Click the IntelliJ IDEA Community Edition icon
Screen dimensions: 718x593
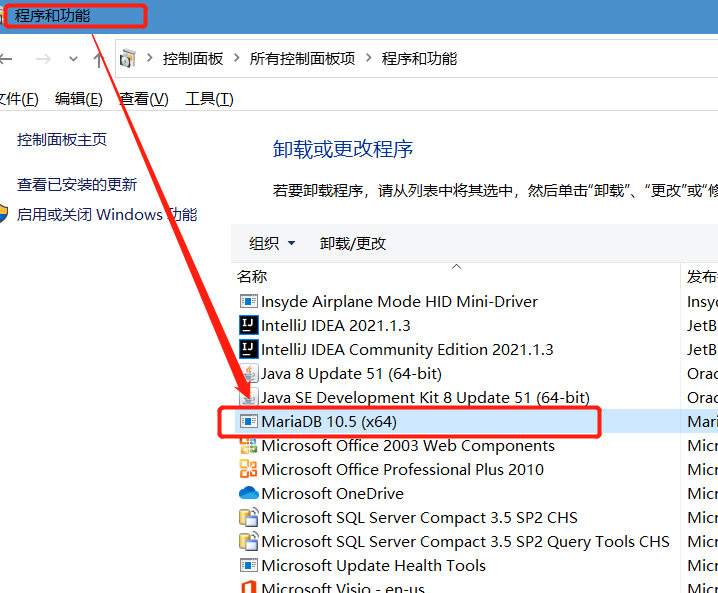coord(249,349)
